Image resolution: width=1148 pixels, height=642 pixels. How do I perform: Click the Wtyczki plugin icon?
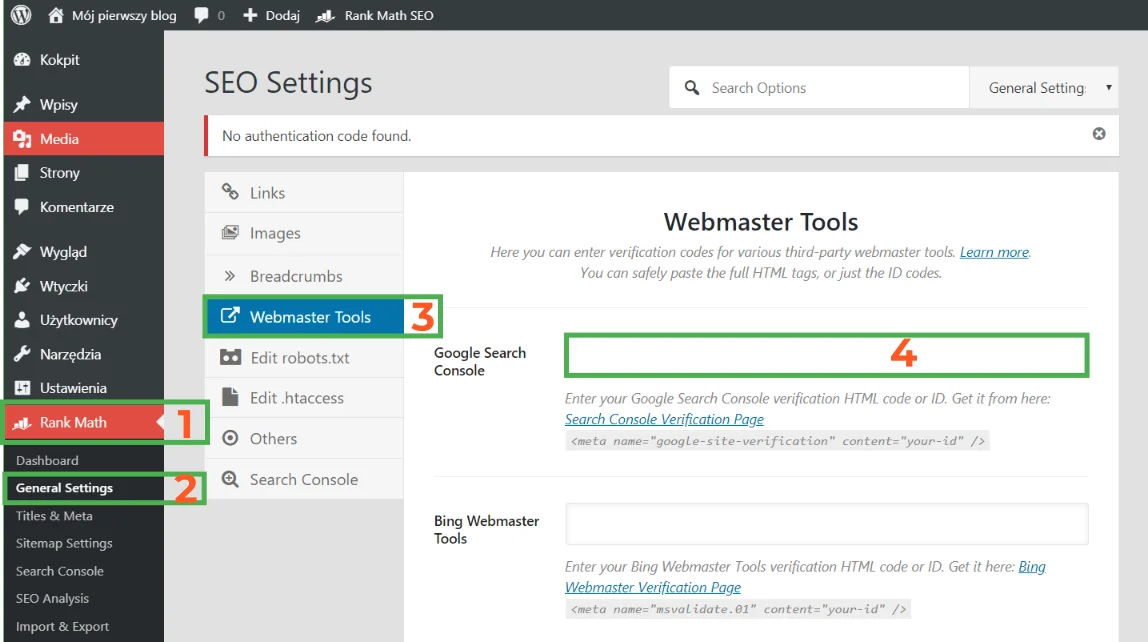coord(22,286)
